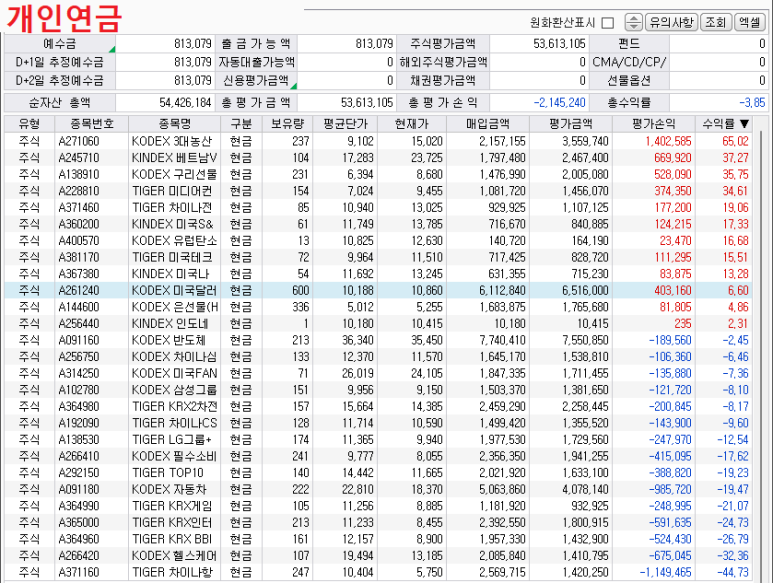Screen dimensions: 773x583
Task: Export holdings with the 엑셀 button
Action: (x=750, y=22)
